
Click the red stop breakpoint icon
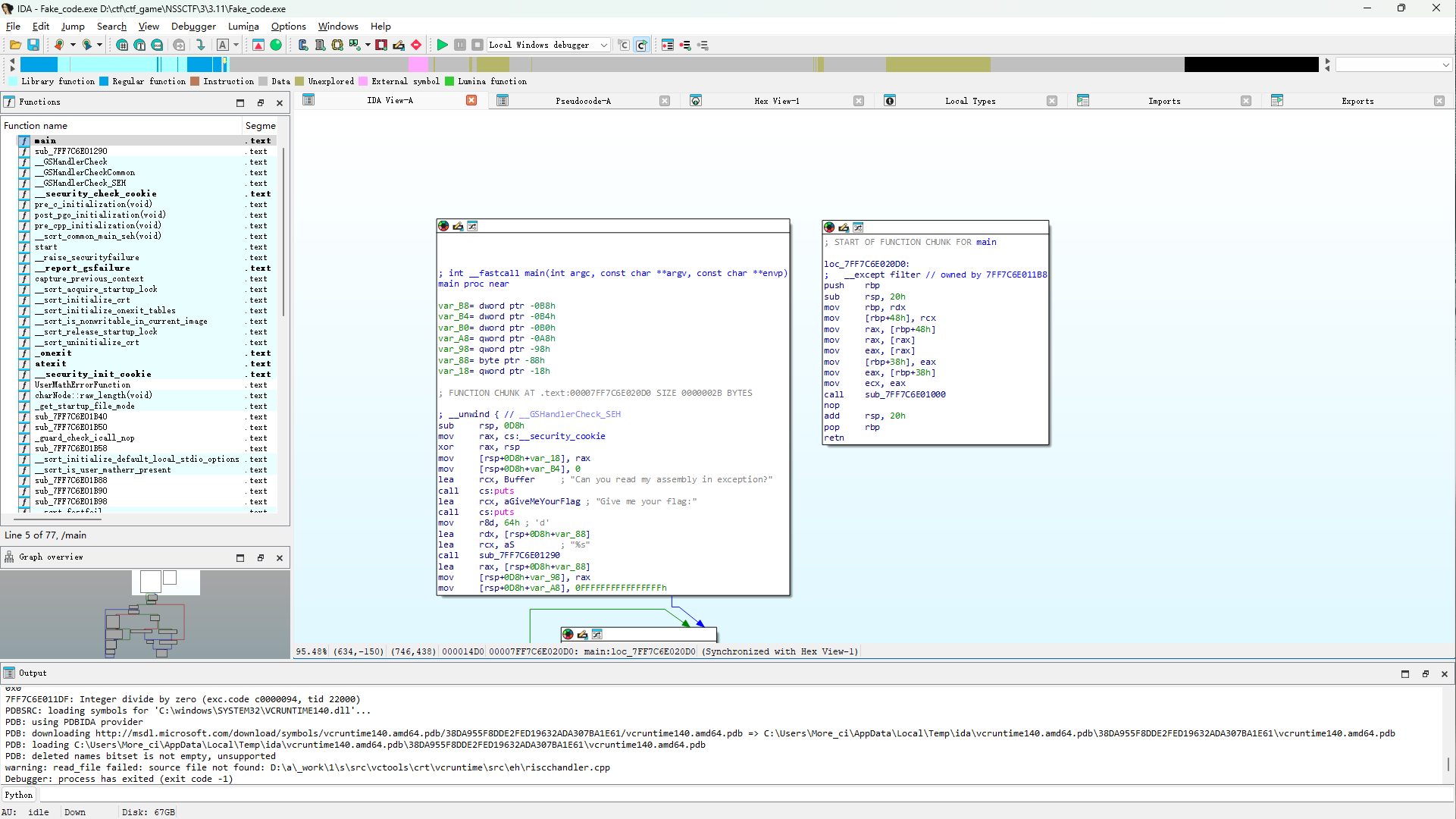click(416, 45)
